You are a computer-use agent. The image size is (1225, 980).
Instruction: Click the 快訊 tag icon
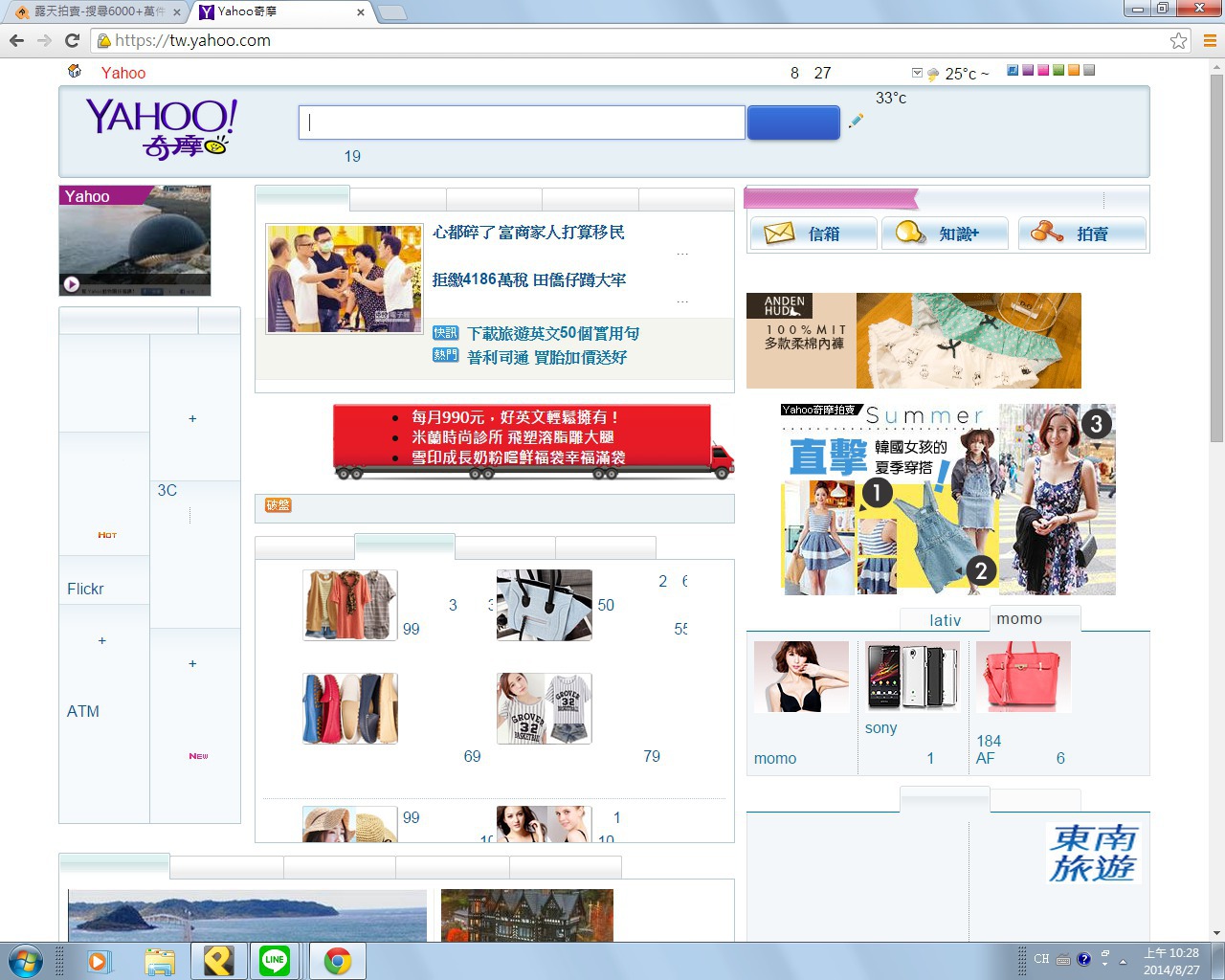(x=445, y=332)
